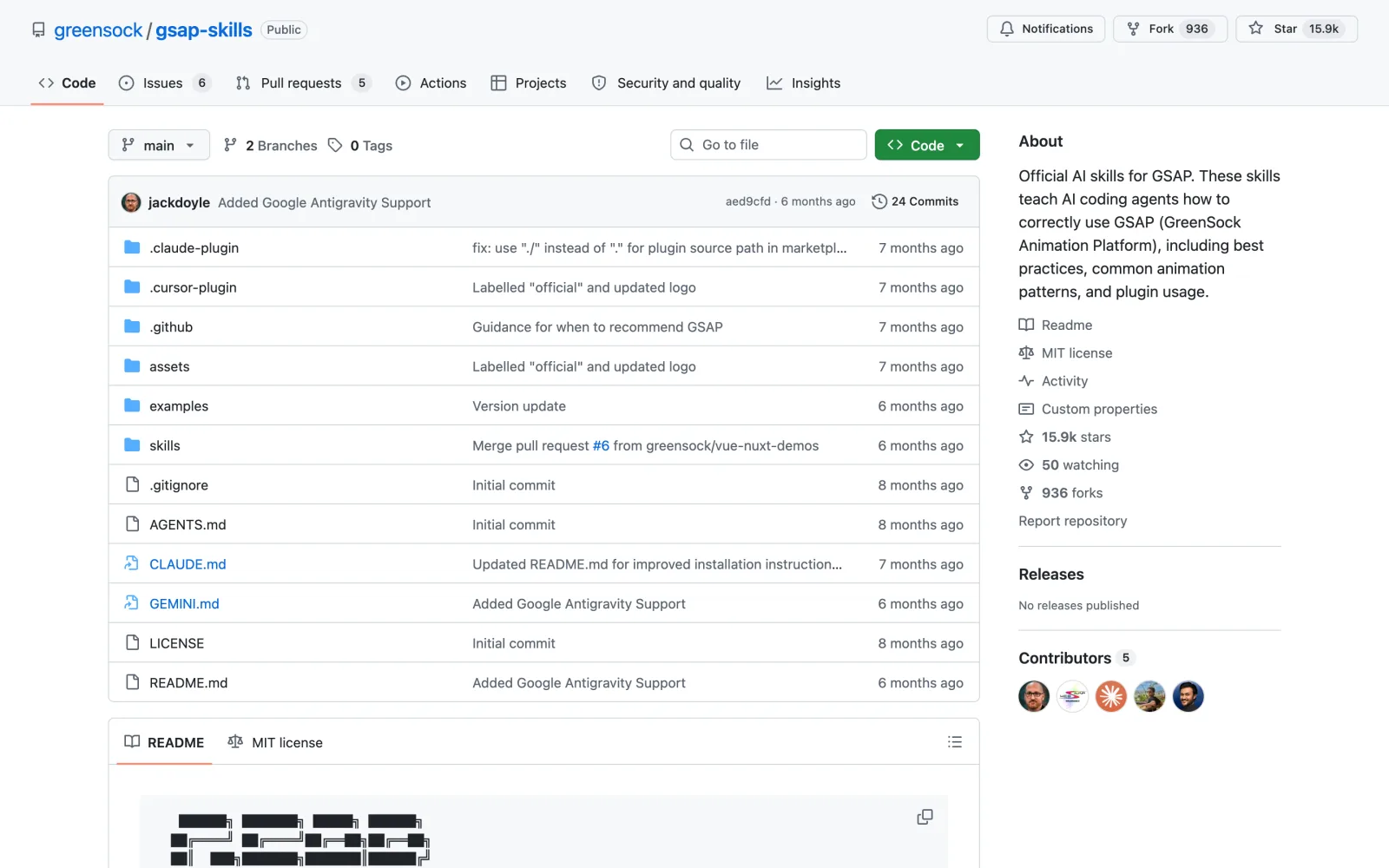
Task: Click jackdoyle's avatar in the commit header
Action: 131,202
